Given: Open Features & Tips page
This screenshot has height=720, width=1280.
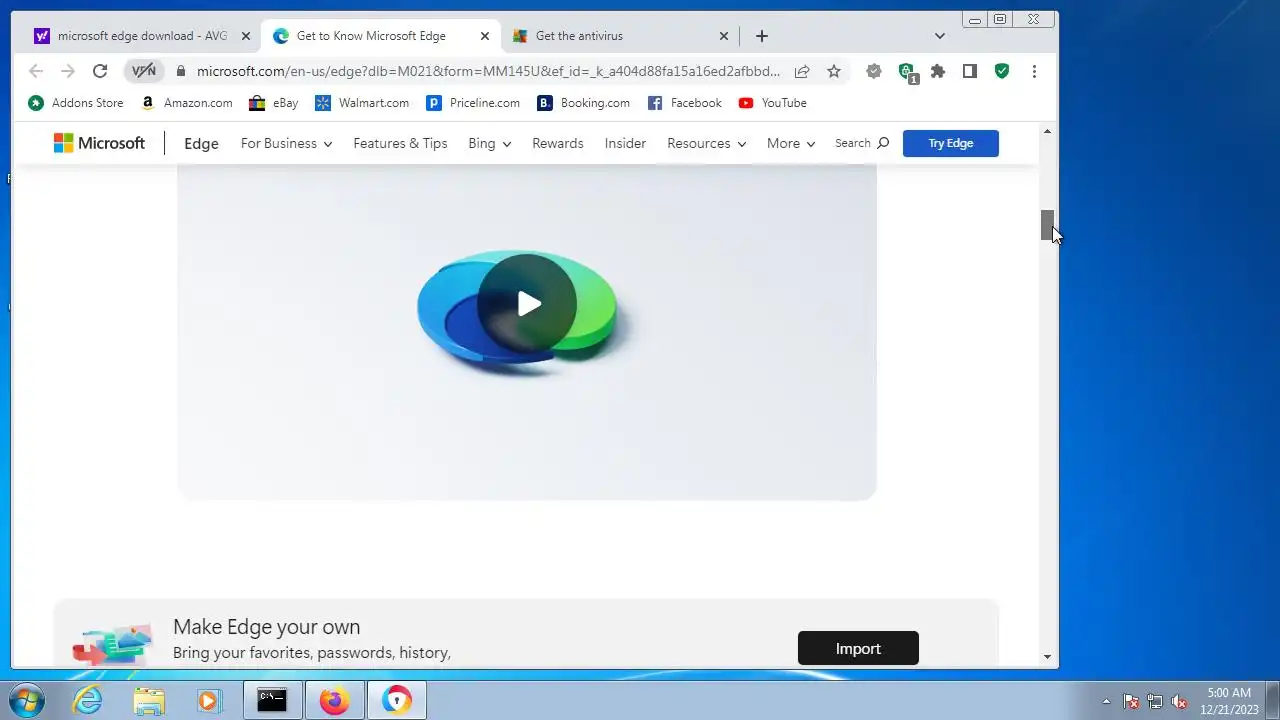Looking at the screenshot, I should pyautogui.click(x=400, y=143).
